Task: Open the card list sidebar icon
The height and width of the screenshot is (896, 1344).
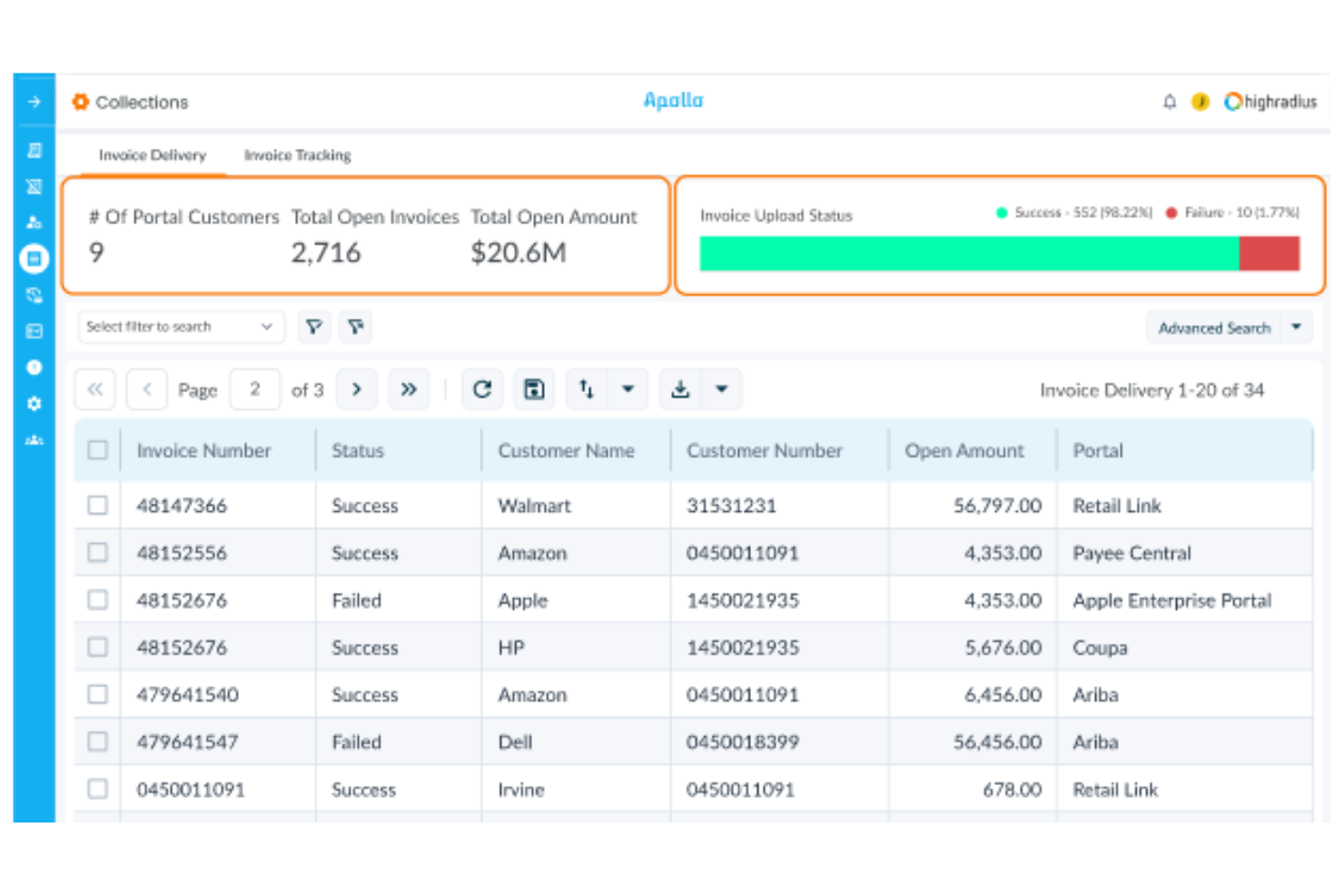Action: click(x=35, y=331)
